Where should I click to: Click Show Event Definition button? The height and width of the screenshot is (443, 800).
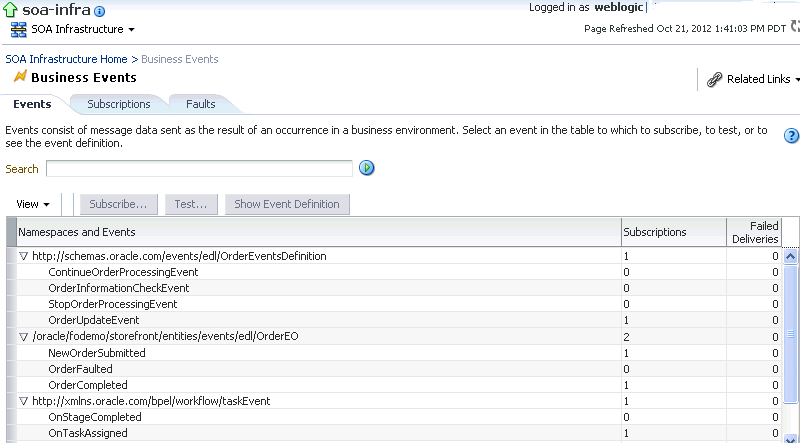click(287, 204)
